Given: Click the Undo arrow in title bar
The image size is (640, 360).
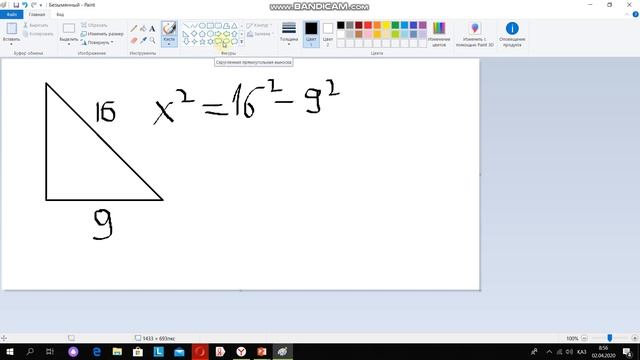Looking at the screenshot, I should [x=25, y=5].
